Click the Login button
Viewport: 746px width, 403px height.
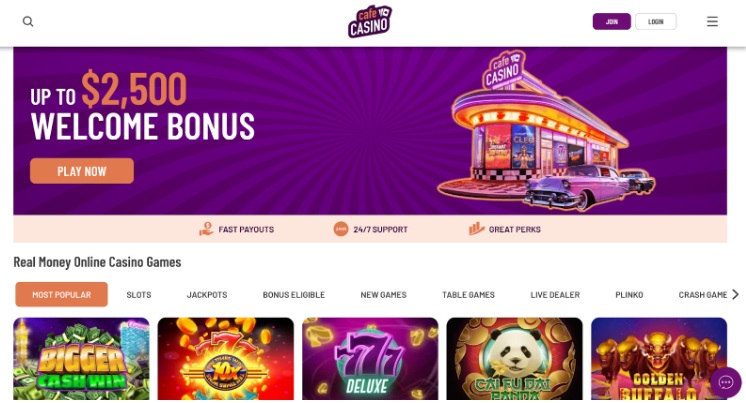656,21
